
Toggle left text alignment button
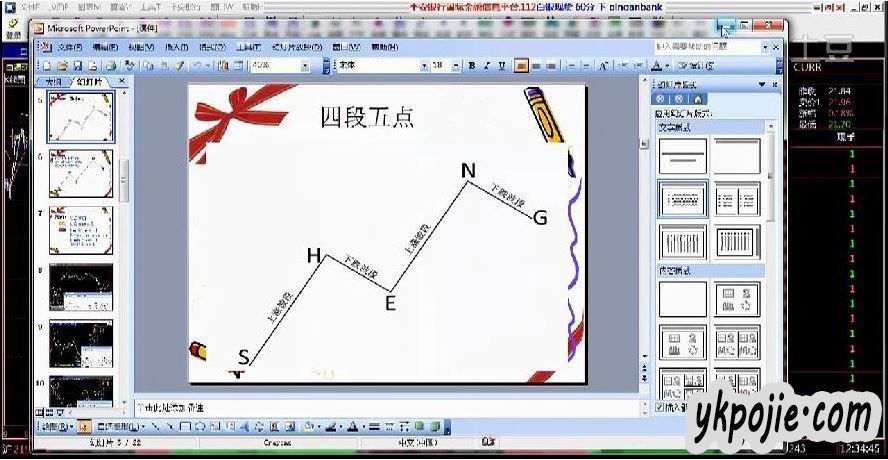(521, 66)
